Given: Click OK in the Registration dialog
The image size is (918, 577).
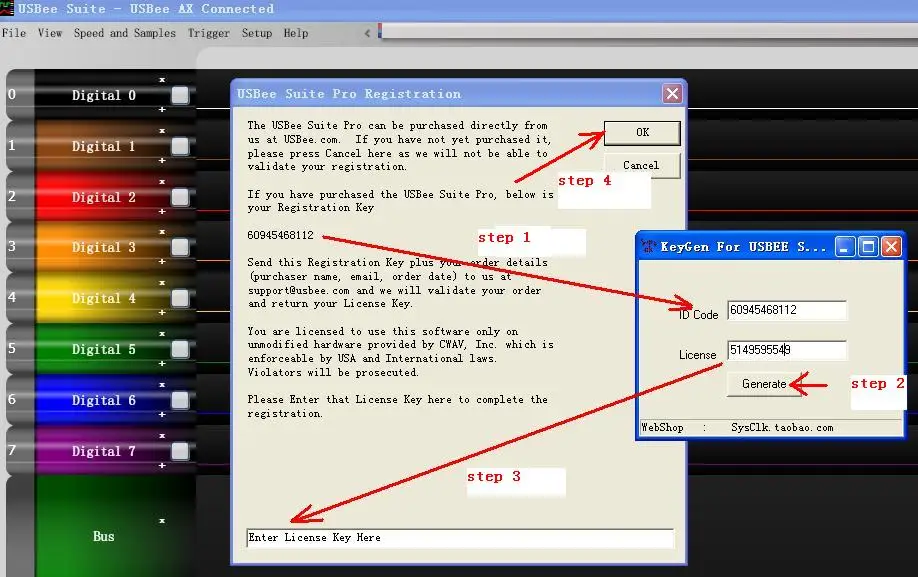Looking at the screenshot, I should [x=642, y=133].
